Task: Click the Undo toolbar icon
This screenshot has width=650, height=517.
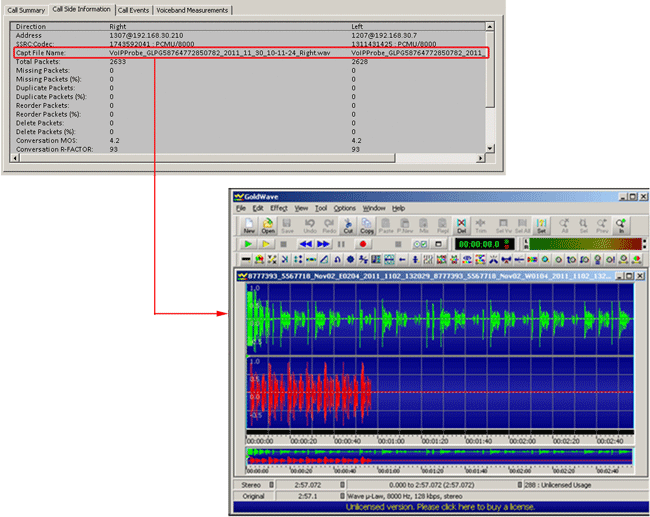Action: pyautogui.click(x=310, y=226)
